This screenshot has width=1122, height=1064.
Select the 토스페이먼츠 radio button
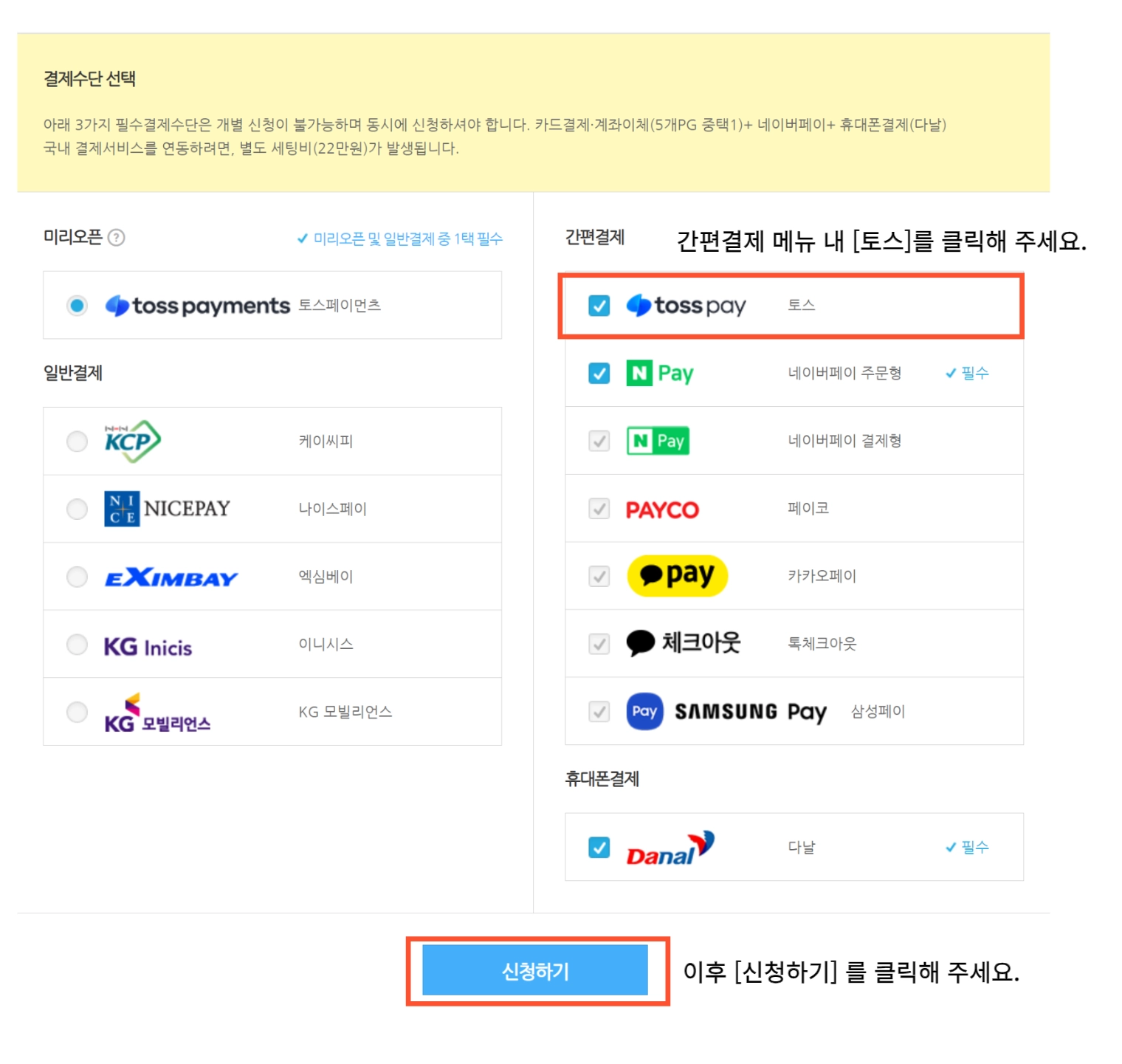[77, 306]
